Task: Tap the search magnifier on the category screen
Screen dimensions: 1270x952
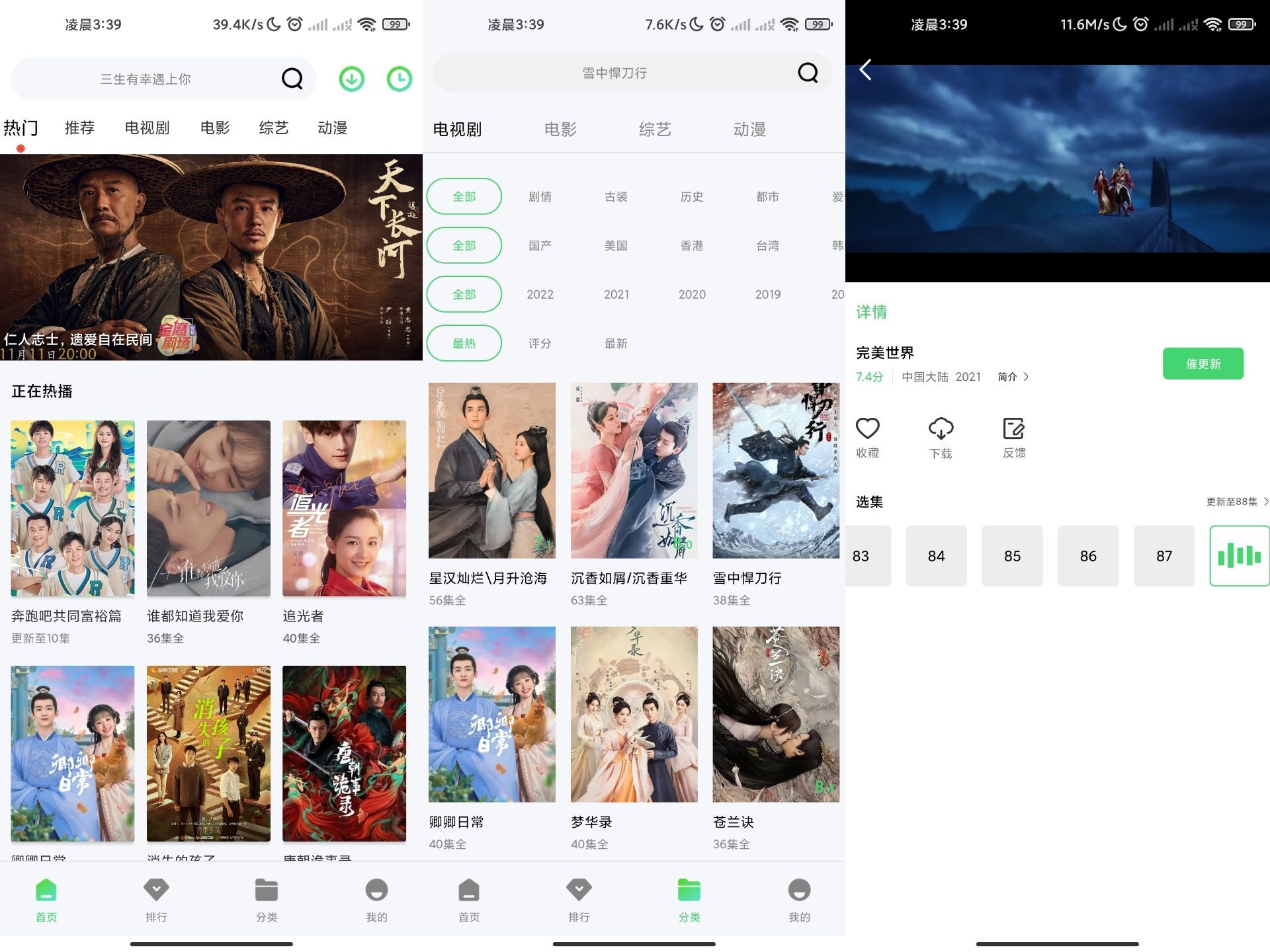Action: tap(808, 72)
